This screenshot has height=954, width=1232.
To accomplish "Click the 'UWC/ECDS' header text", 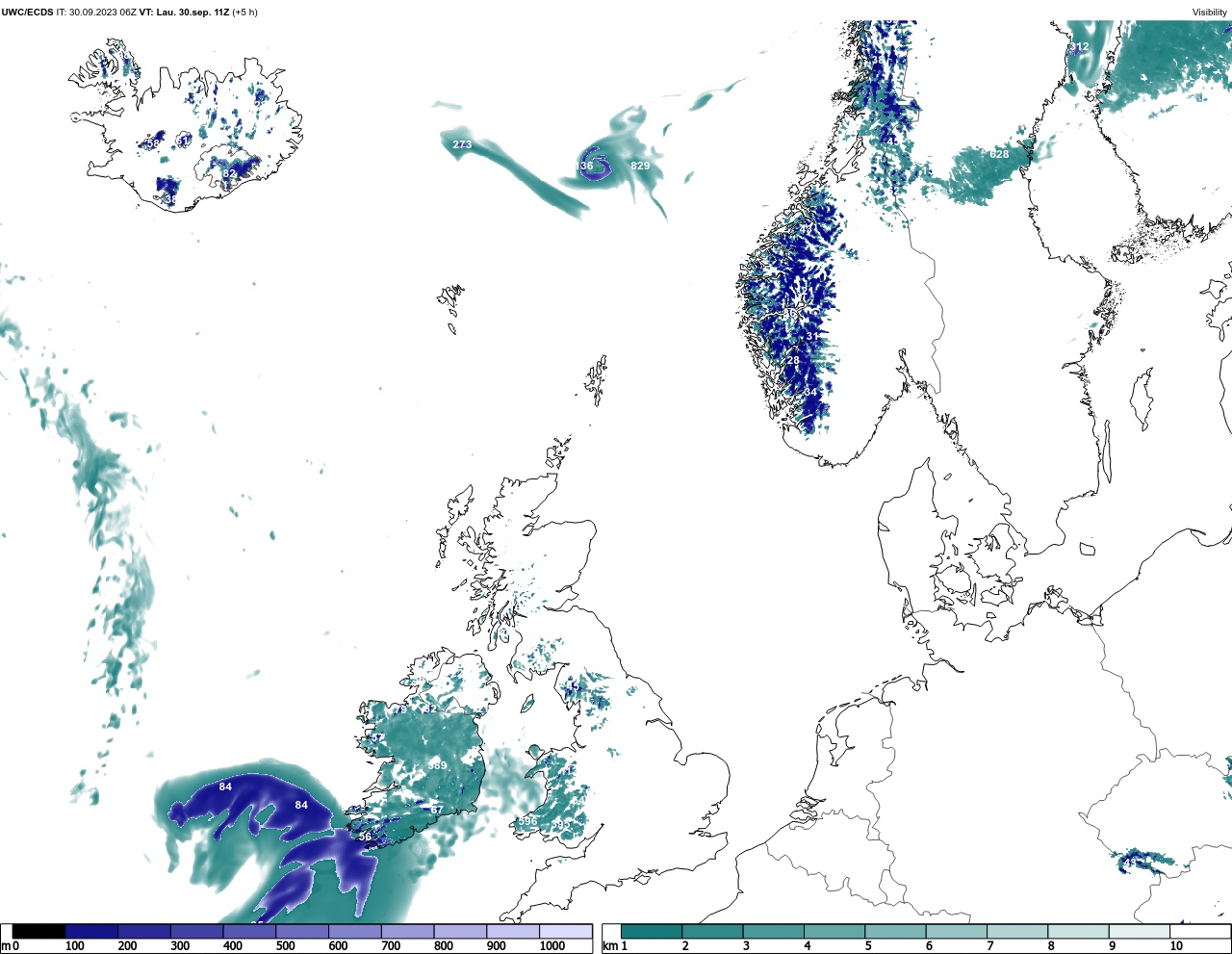I will coord(27,13).
